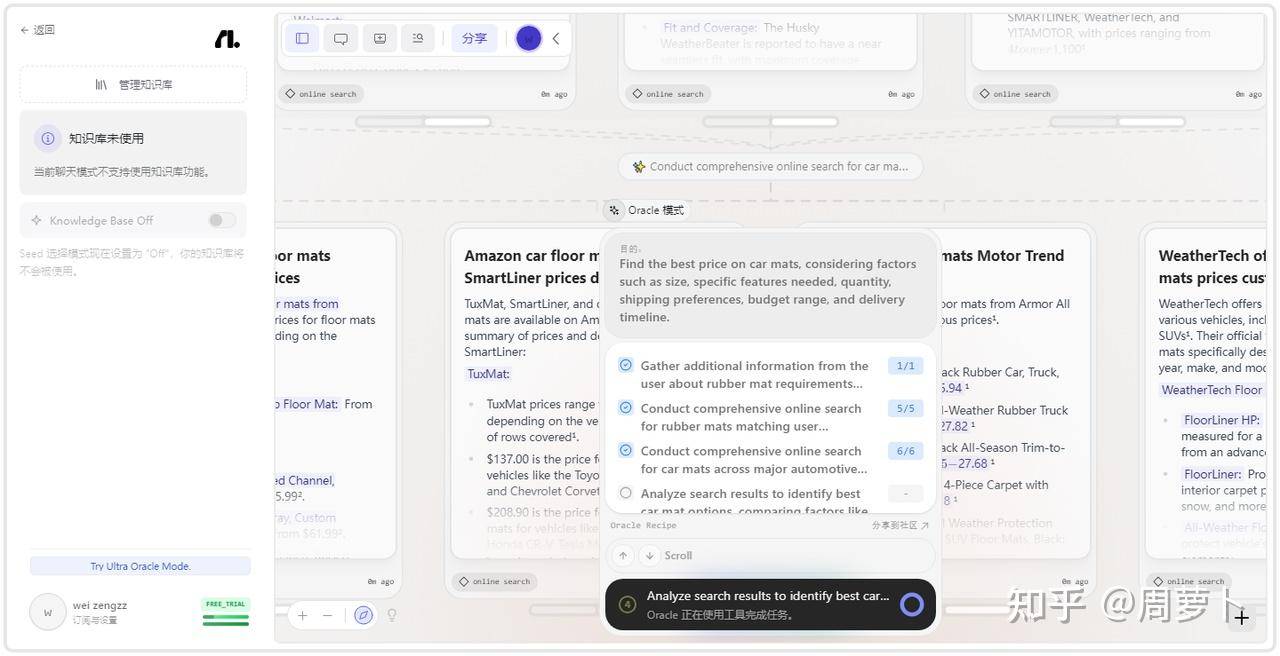Click the 分享 share button
The image size is (1280, 656).
coord(474,38)
